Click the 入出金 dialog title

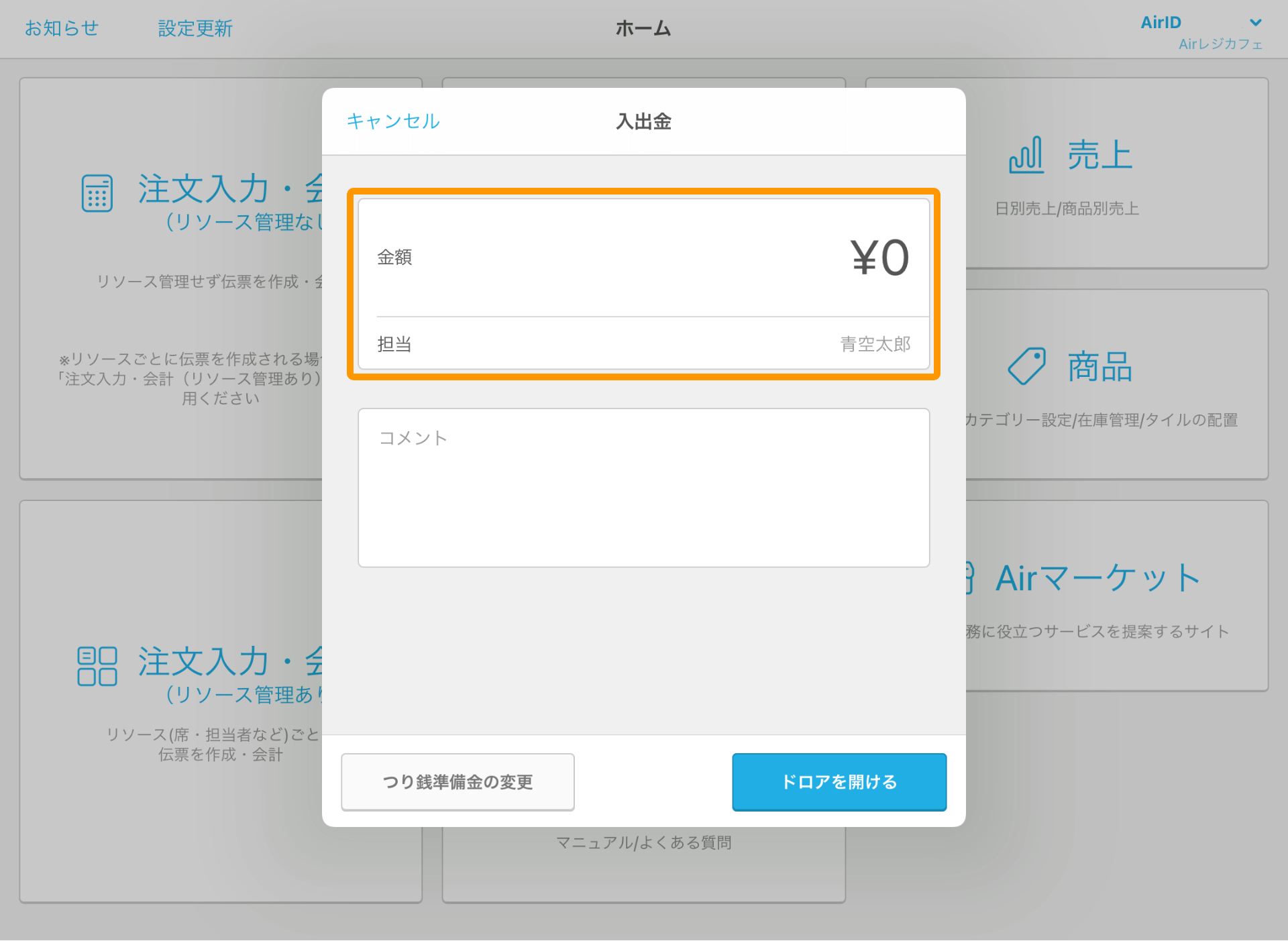[643, 121]
